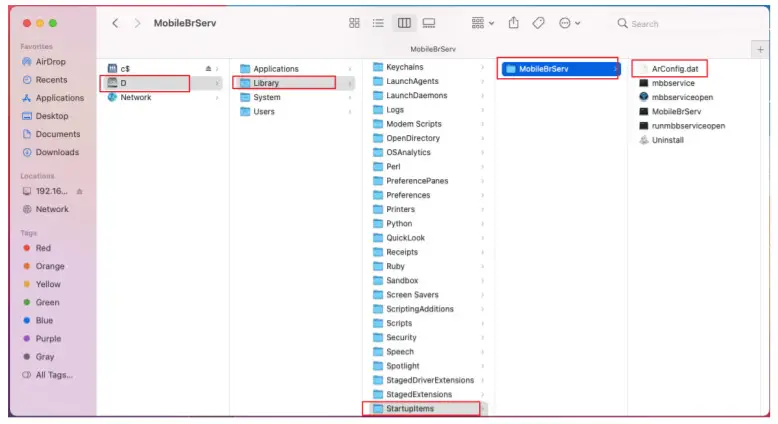
Task: Open All Tags… in the sidebar
Action: click(x=54, y=375)
